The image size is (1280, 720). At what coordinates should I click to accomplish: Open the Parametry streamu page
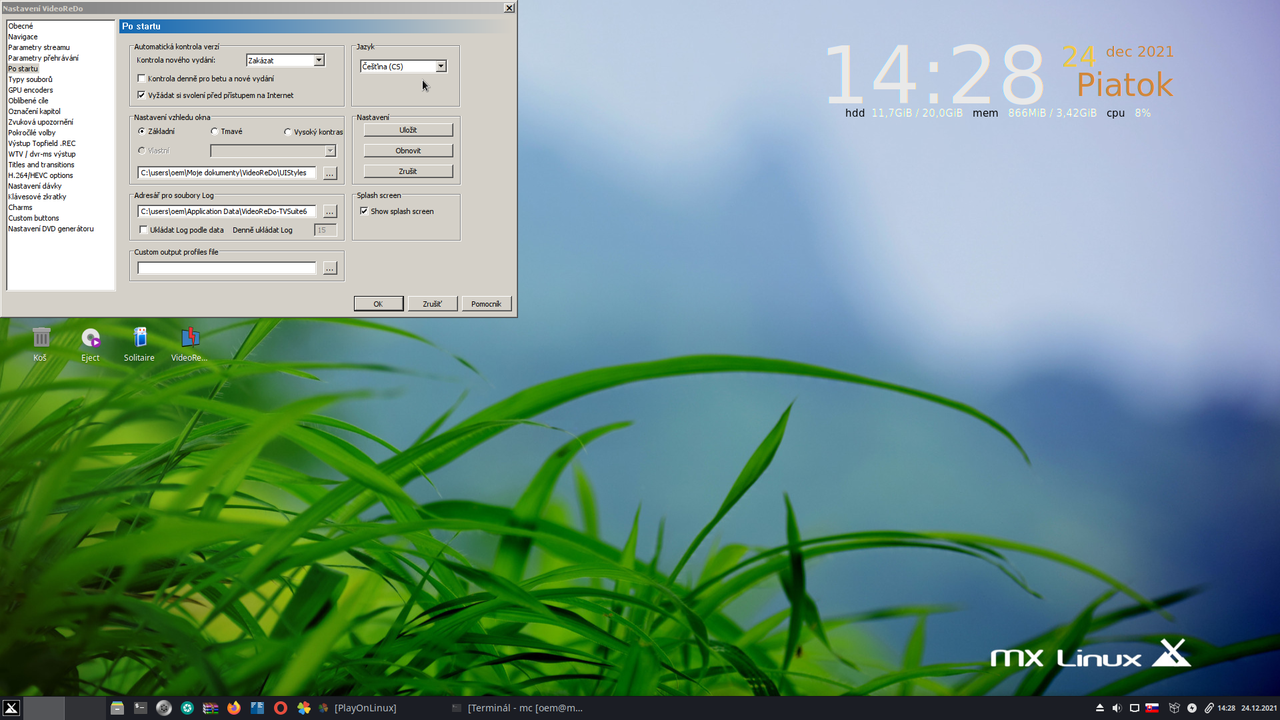(39, 47)
